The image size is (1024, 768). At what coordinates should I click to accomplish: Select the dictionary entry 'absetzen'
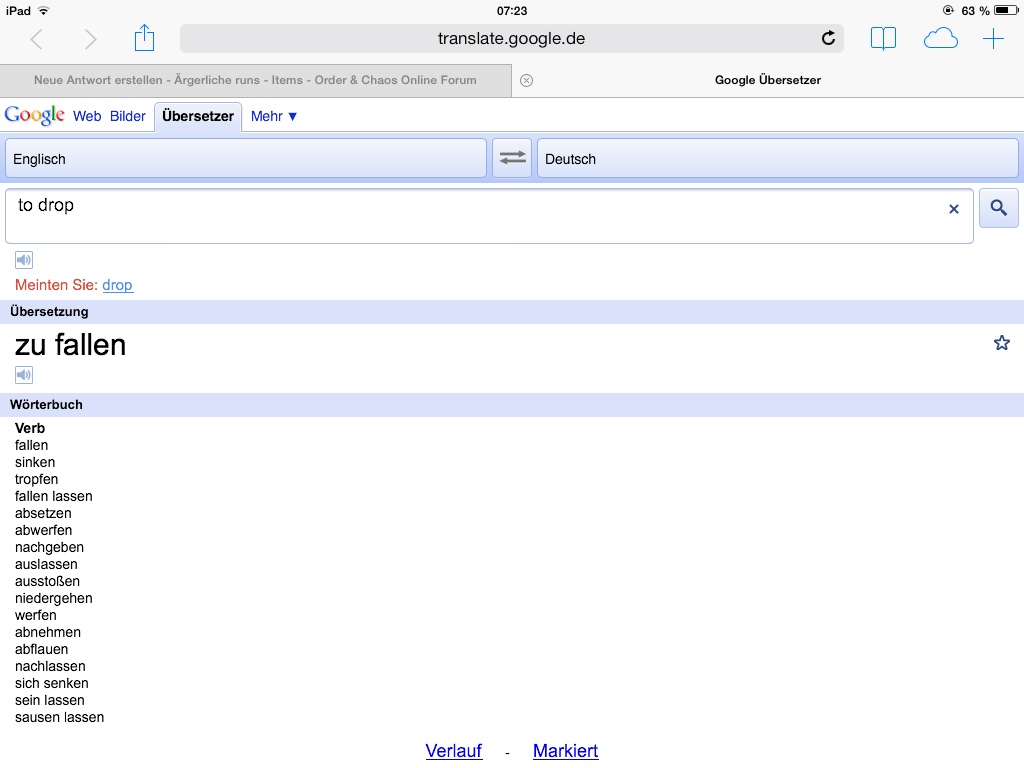click(x=43, y=513)
